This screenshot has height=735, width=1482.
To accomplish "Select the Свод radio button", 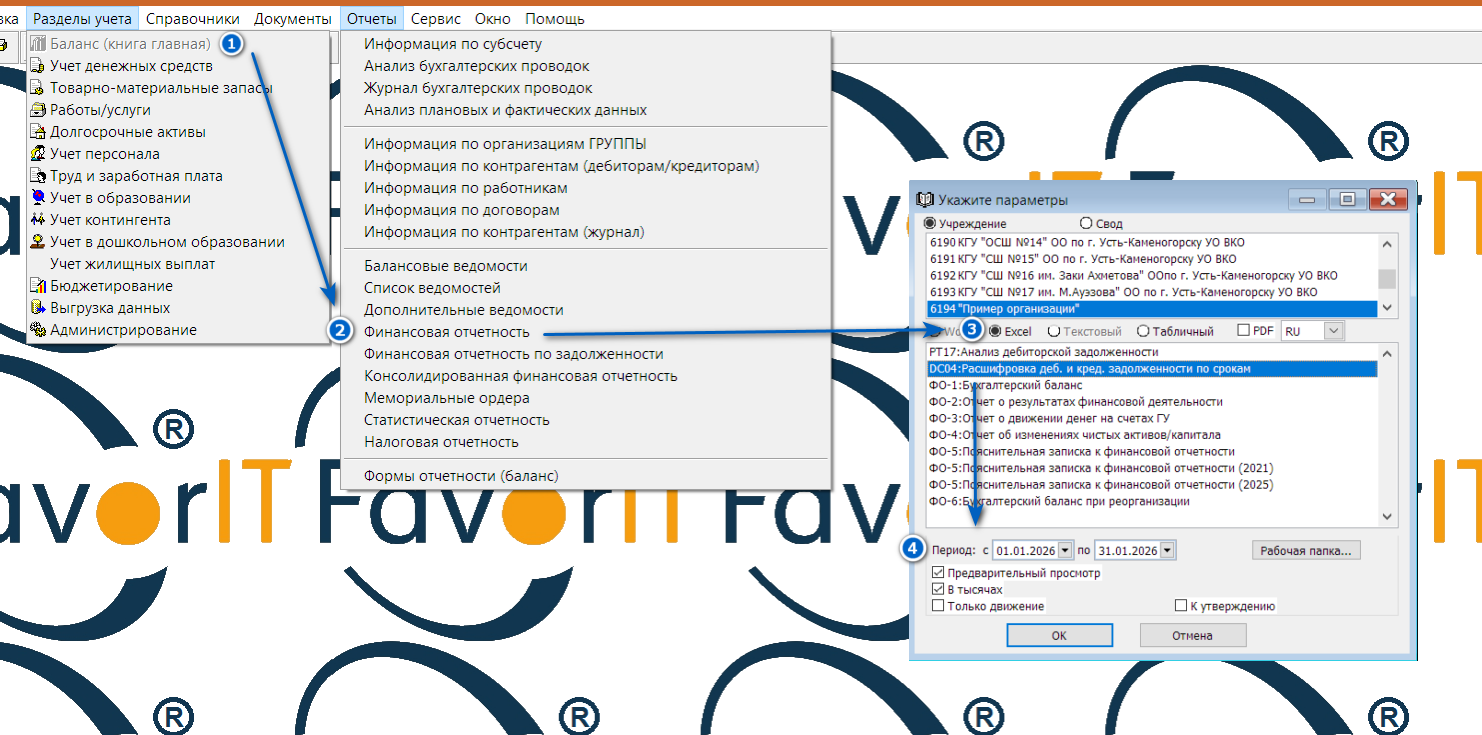I will click(x=1086, y=224).
